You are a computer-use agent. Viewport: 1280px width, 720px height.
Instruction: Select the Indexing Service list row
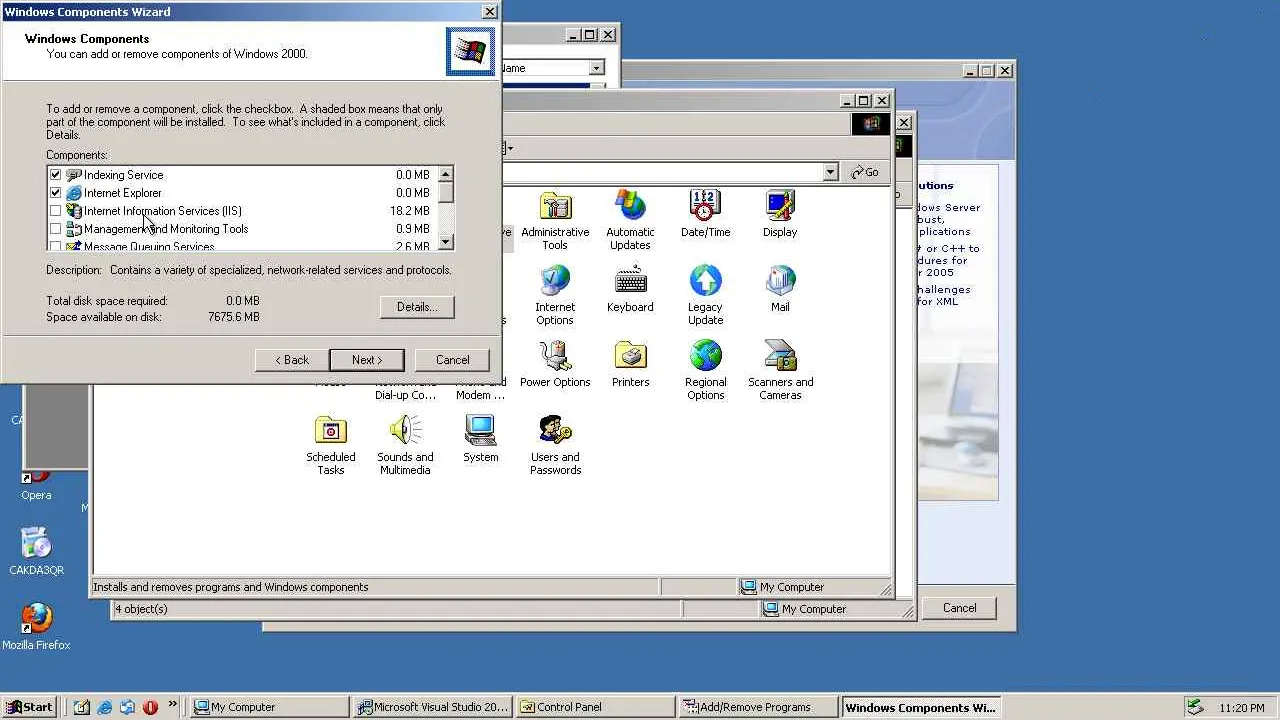[x=240, y=175]
